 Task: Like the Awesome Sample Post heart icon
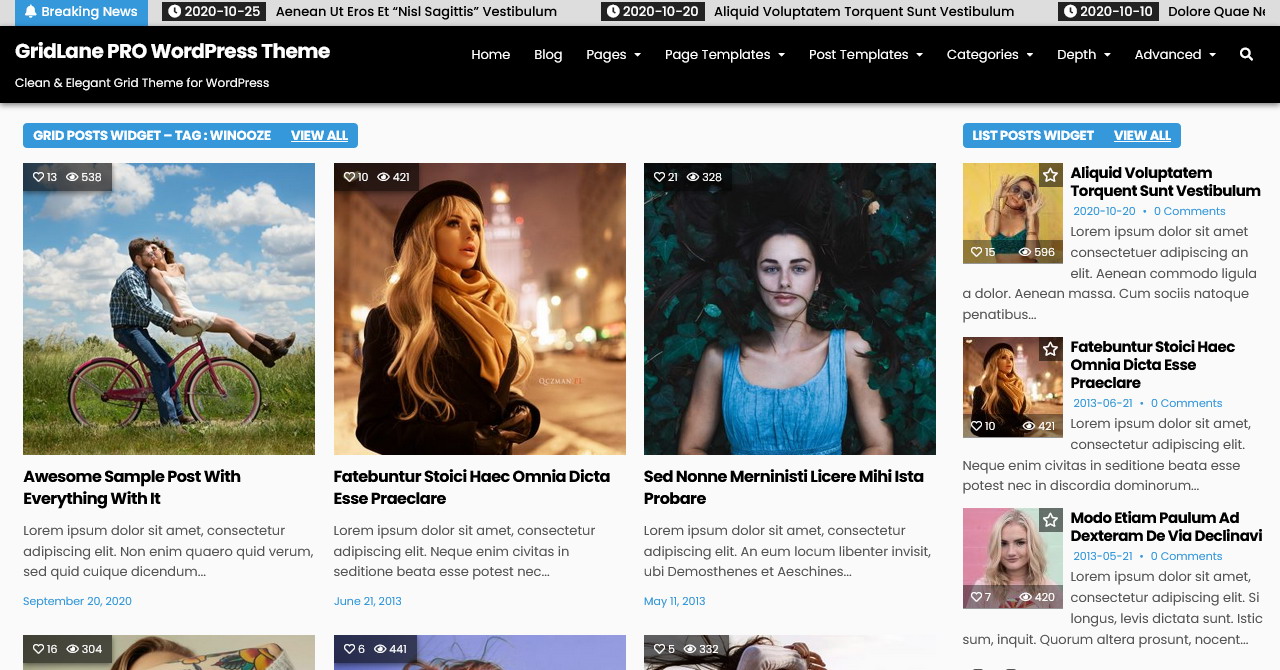click(39, 177)
